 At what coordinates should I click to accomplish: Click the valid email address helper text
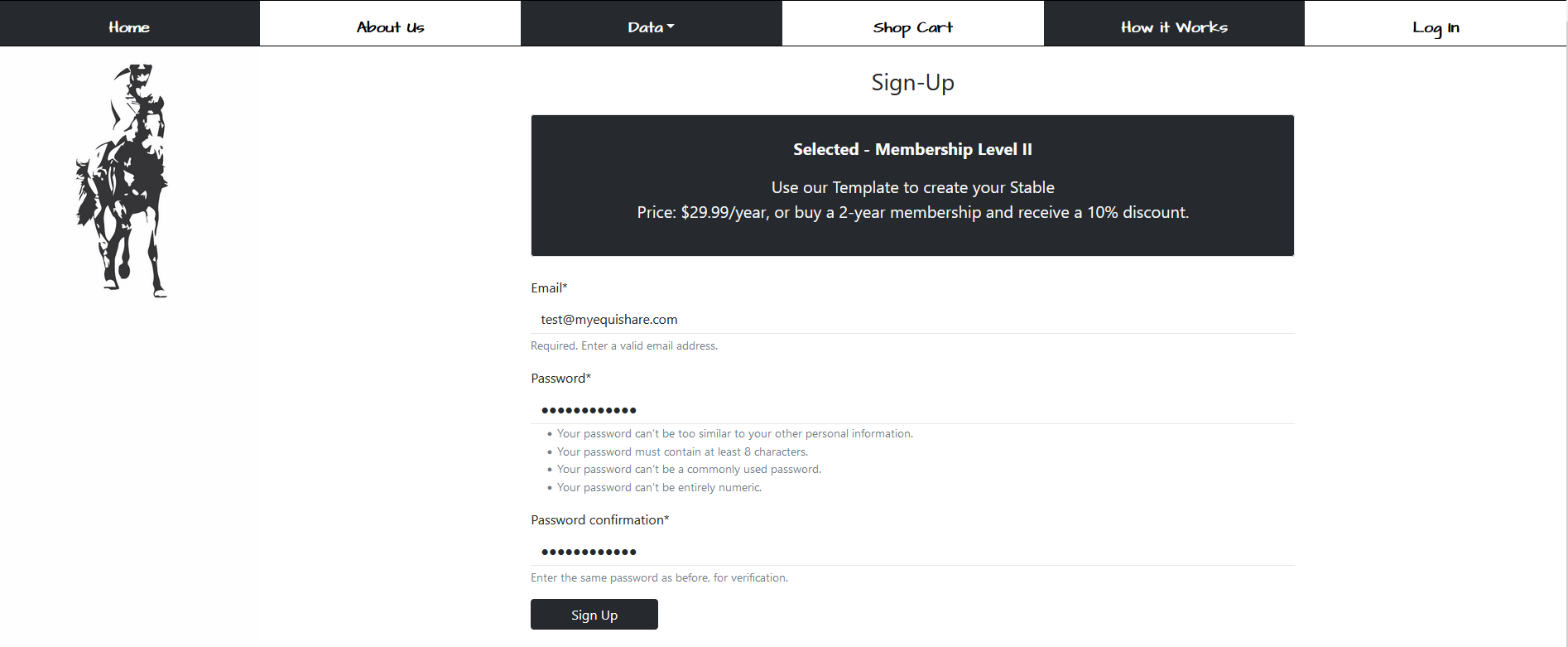pyautogui.click(x=624, y=346)
